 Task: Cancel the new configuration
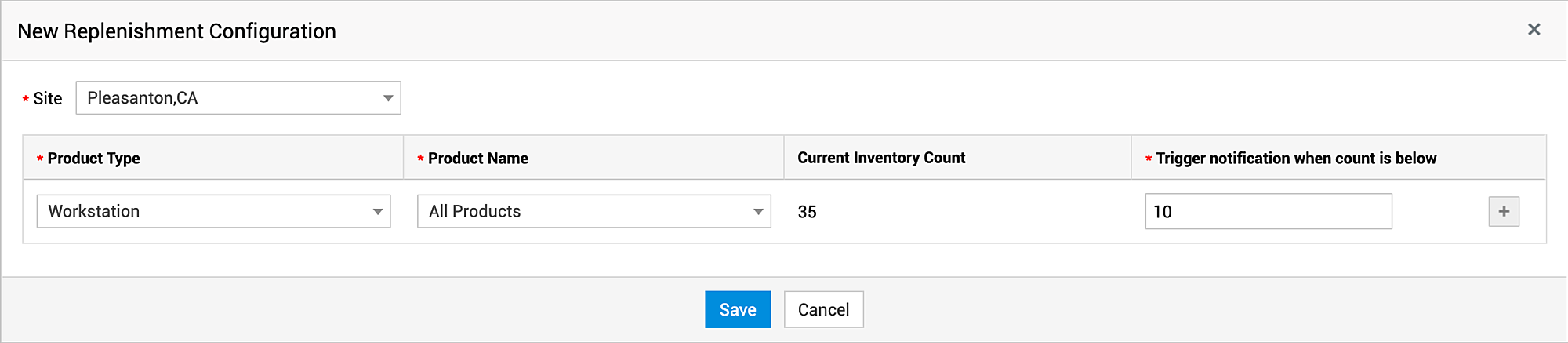[823, 309]
